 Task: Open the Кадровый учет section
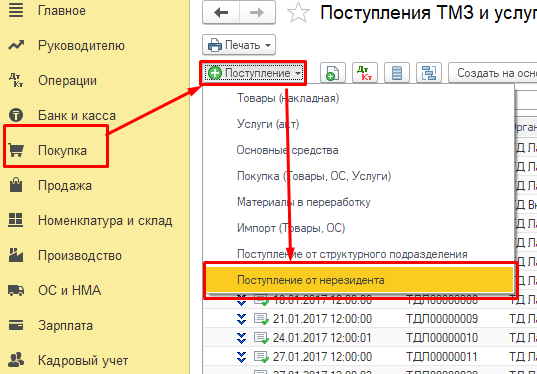[83, 360]
